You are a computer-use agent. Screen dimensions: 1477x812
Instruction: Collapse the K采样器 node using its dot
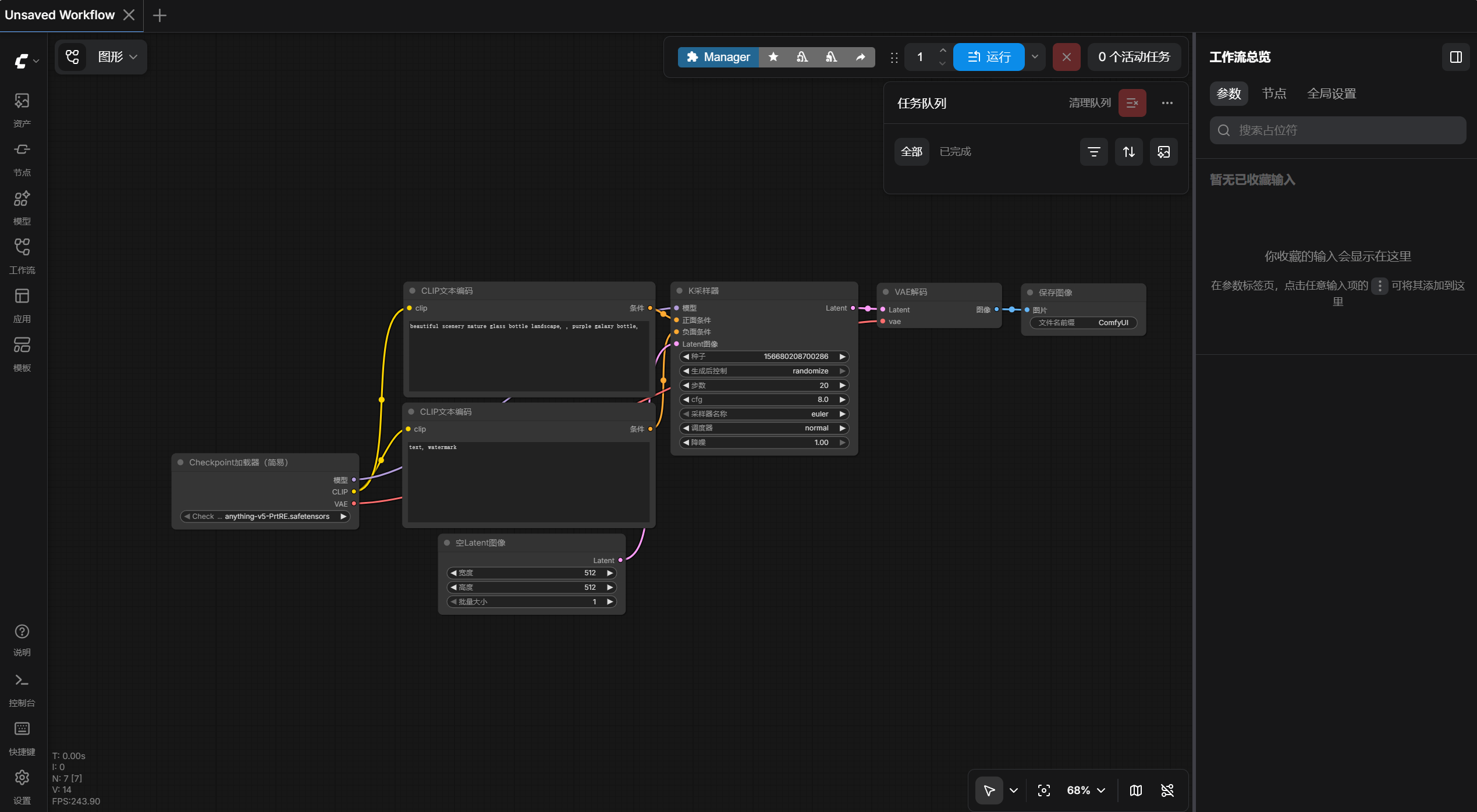[x=679, y=291]
